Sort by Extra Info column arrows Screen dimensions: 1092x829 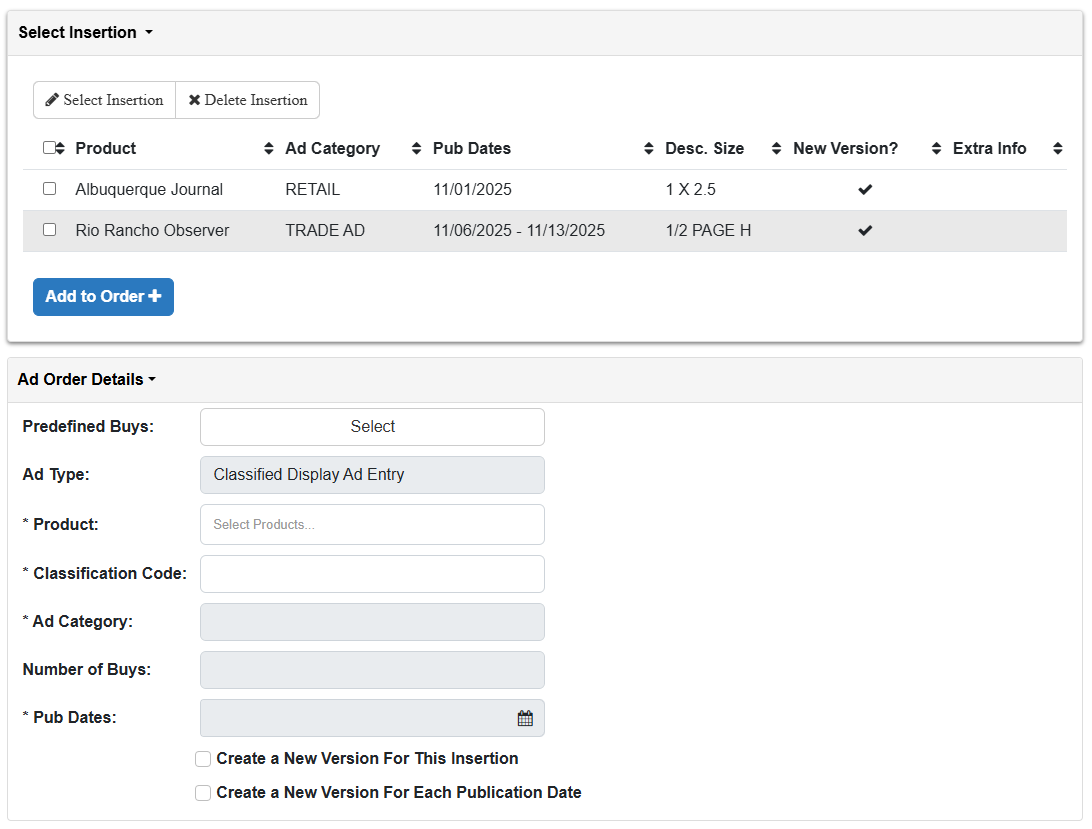1057,148
